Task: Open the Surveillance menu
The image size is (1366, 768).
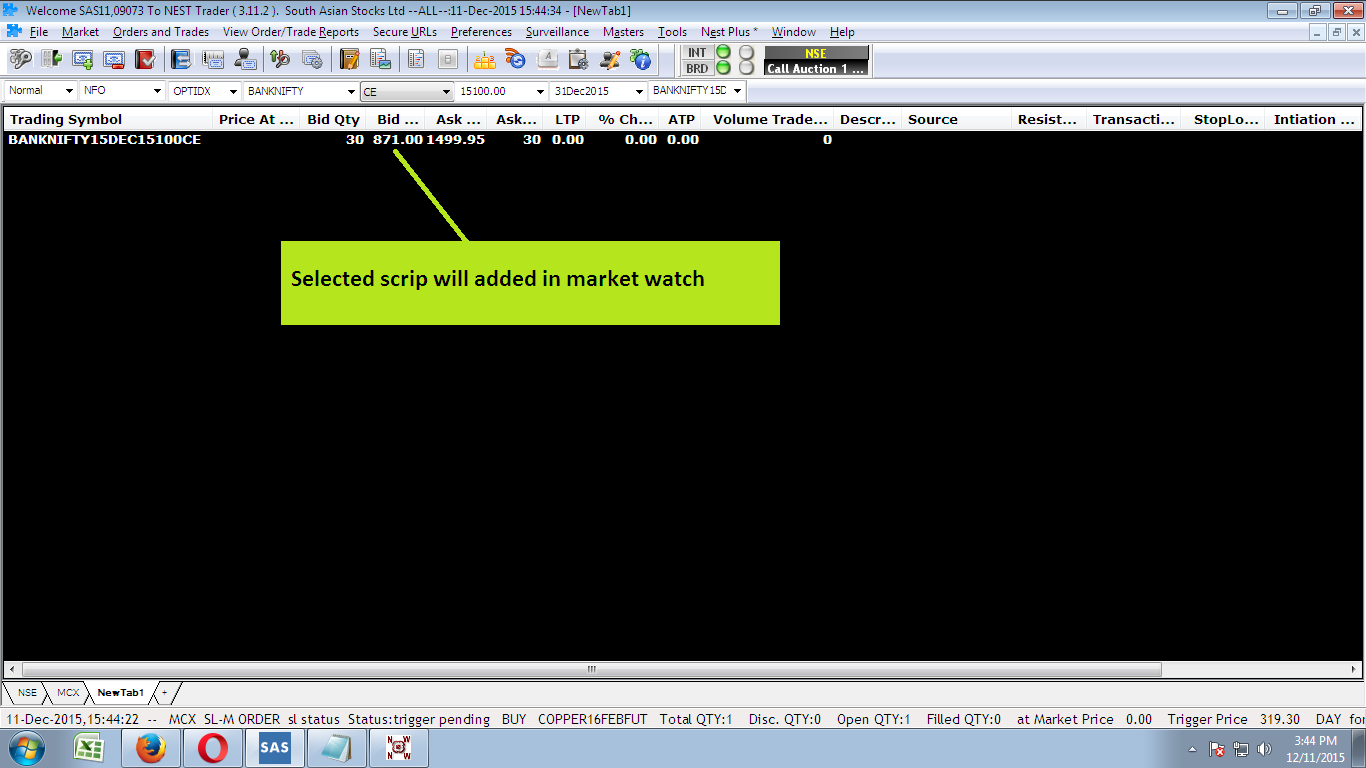Action: [557, 32]
